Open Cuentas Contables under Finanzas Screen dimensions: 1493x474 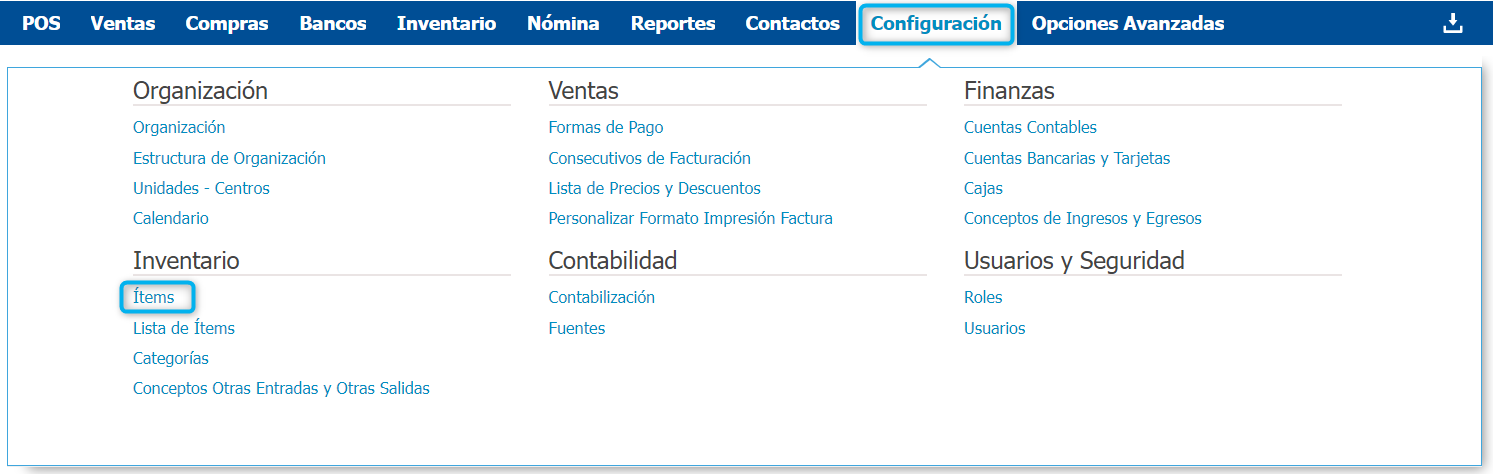click(x=1030, y=127)
